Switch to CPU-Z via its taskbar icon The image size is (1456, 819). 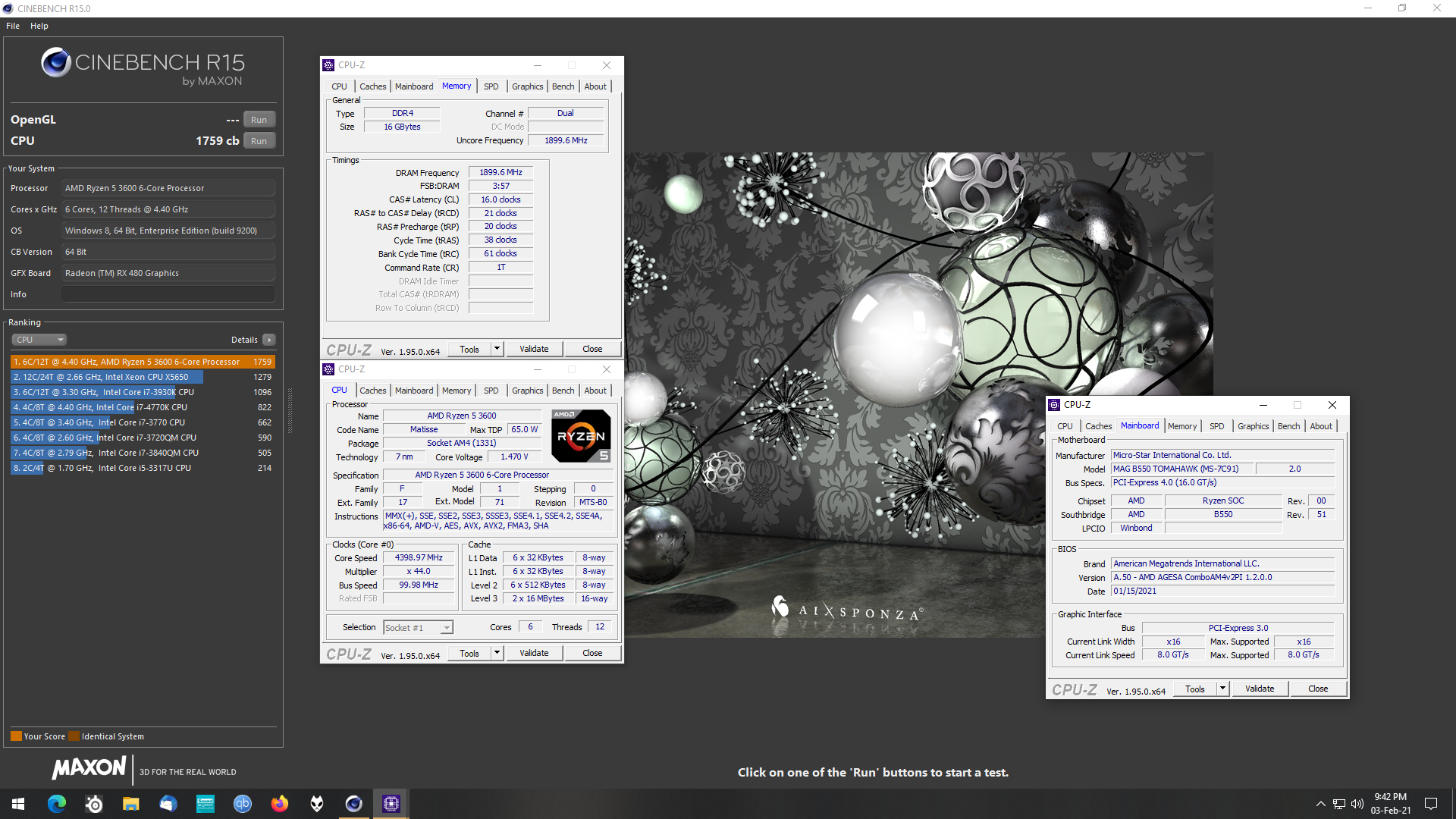(x=391, y=804)
